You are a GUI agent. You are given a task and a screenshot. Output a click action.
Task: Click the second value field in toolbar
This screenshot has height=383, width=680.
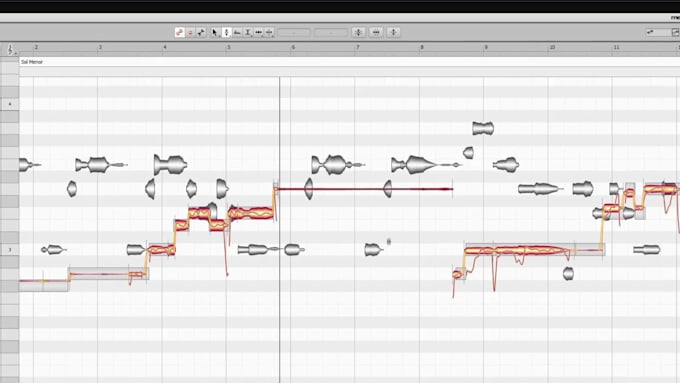coord(331,33)
